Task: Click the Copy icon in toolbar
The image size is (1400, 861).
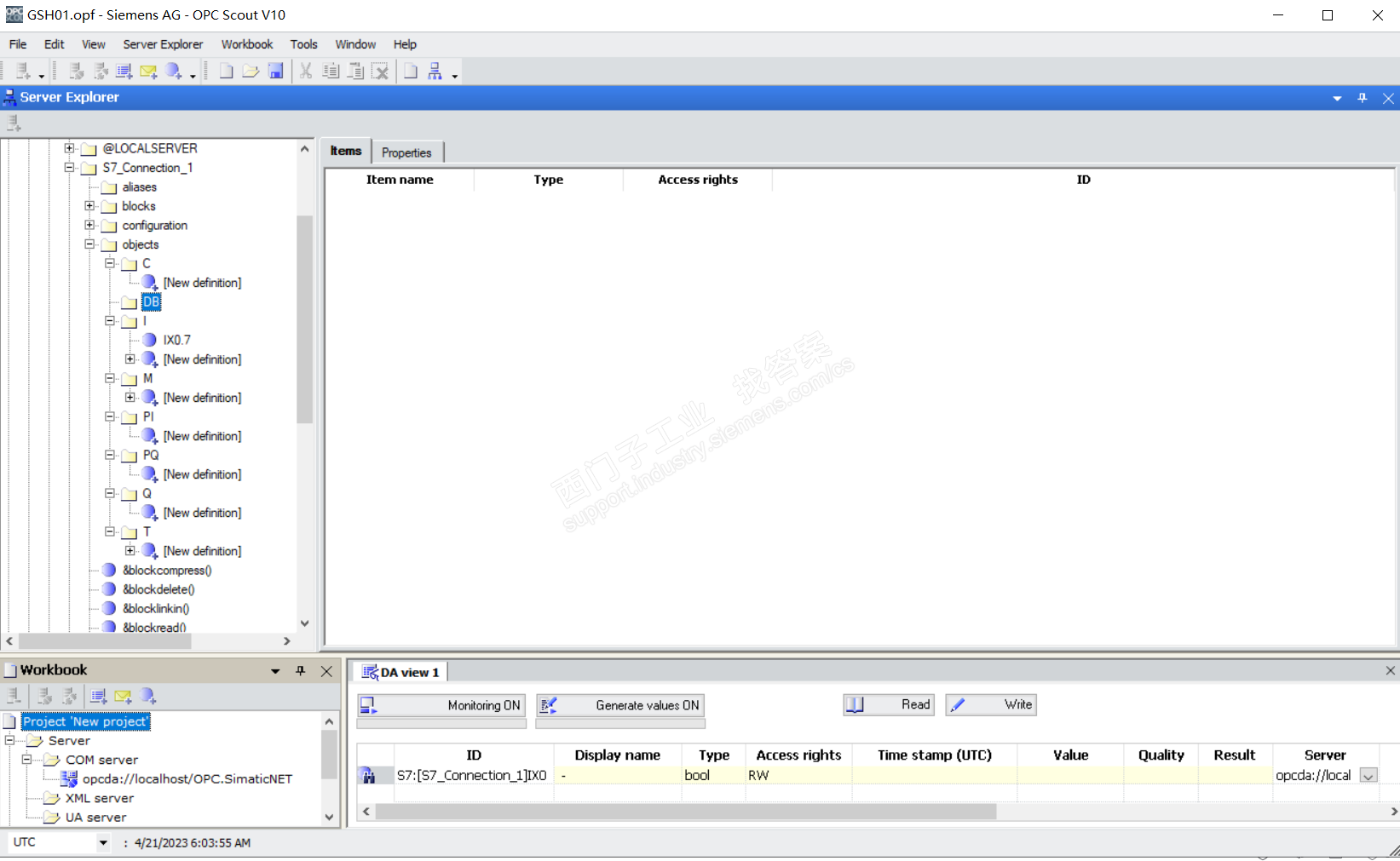Action: [331, 72]
